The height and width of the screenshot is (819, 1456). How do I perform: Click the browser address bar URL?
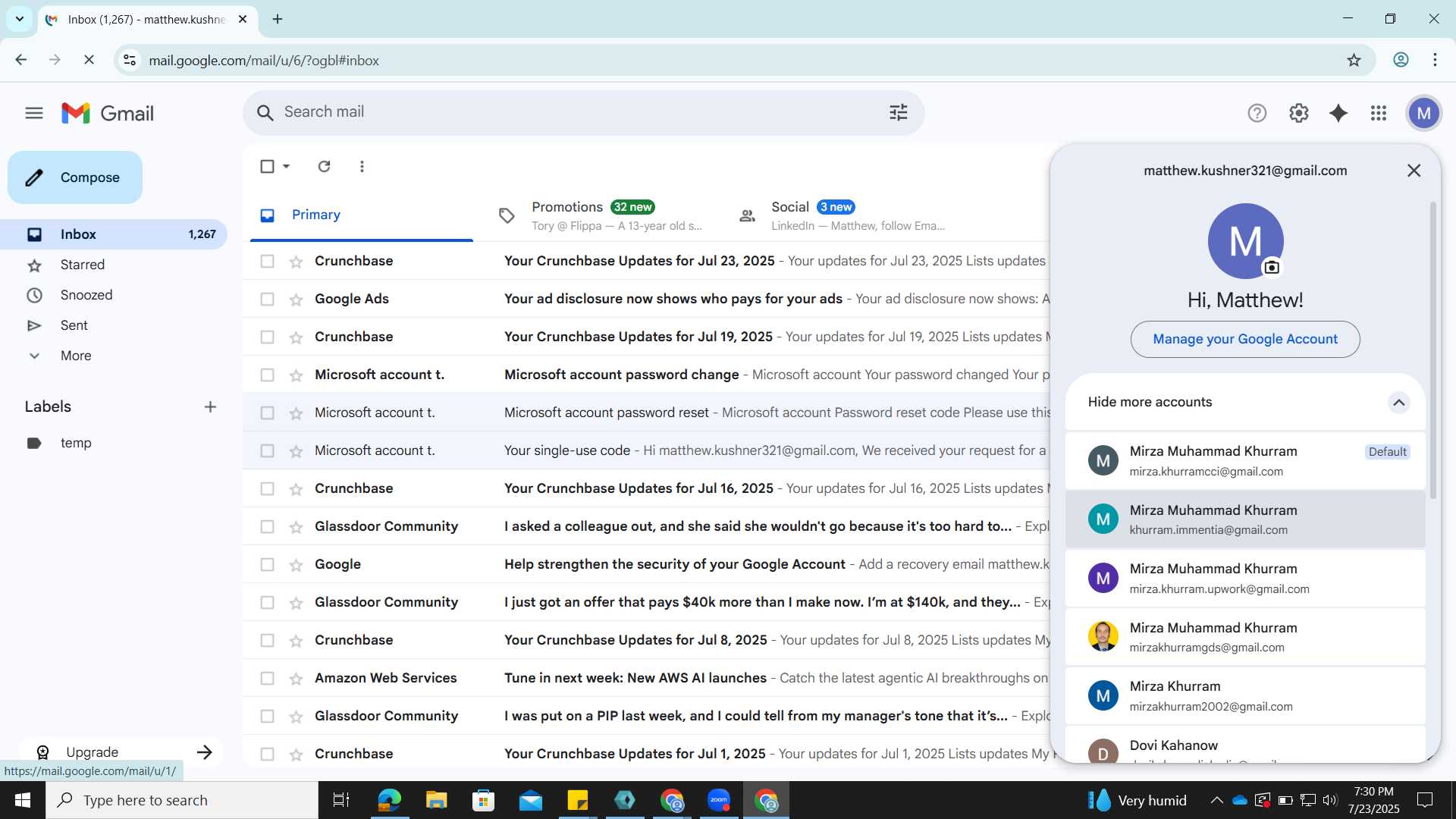[264, 60]
